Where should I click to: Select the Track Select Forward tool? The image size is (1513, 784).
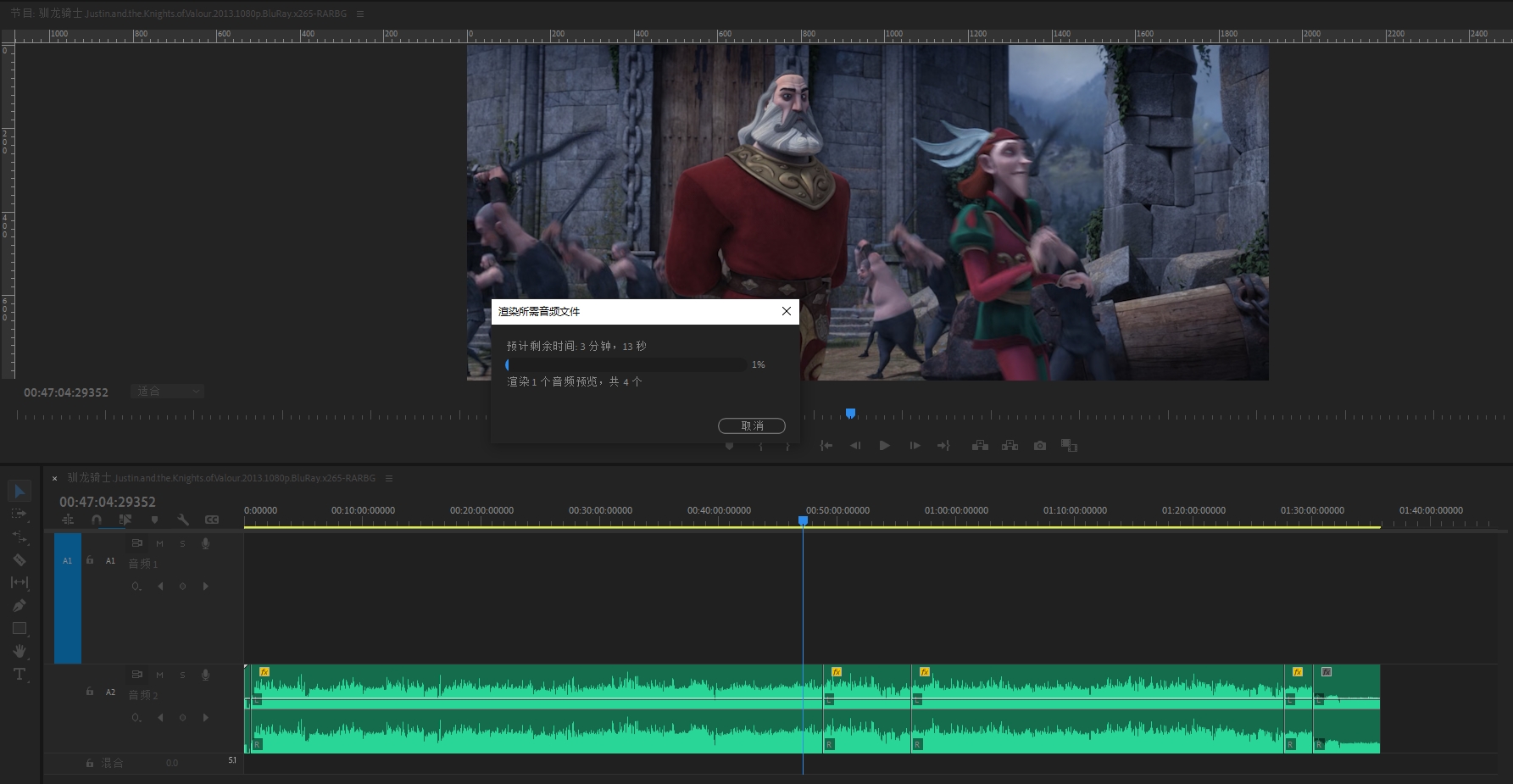tap(19, 514)
